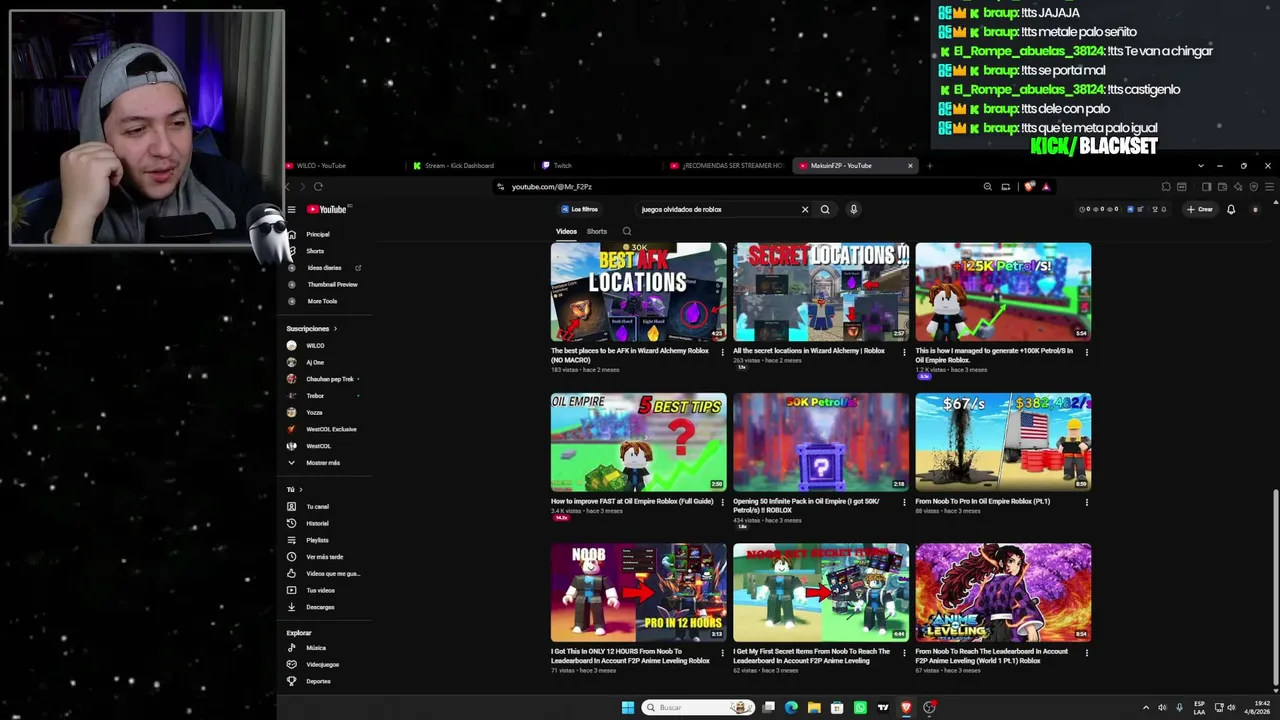Open the WestCOL Exclusive subscription
This screenshot has height=720, width=1280.
point(331,429)
